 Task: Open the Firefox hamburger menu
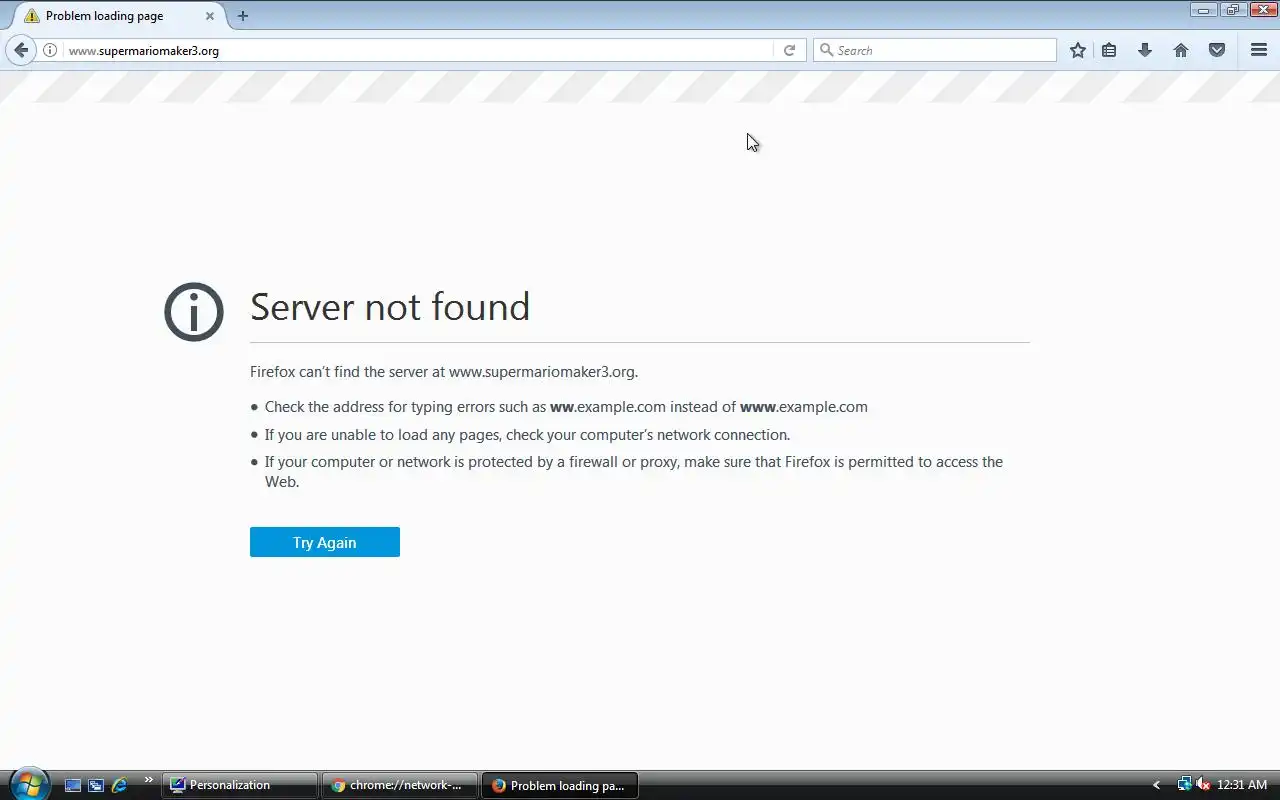pos(1259,50)
